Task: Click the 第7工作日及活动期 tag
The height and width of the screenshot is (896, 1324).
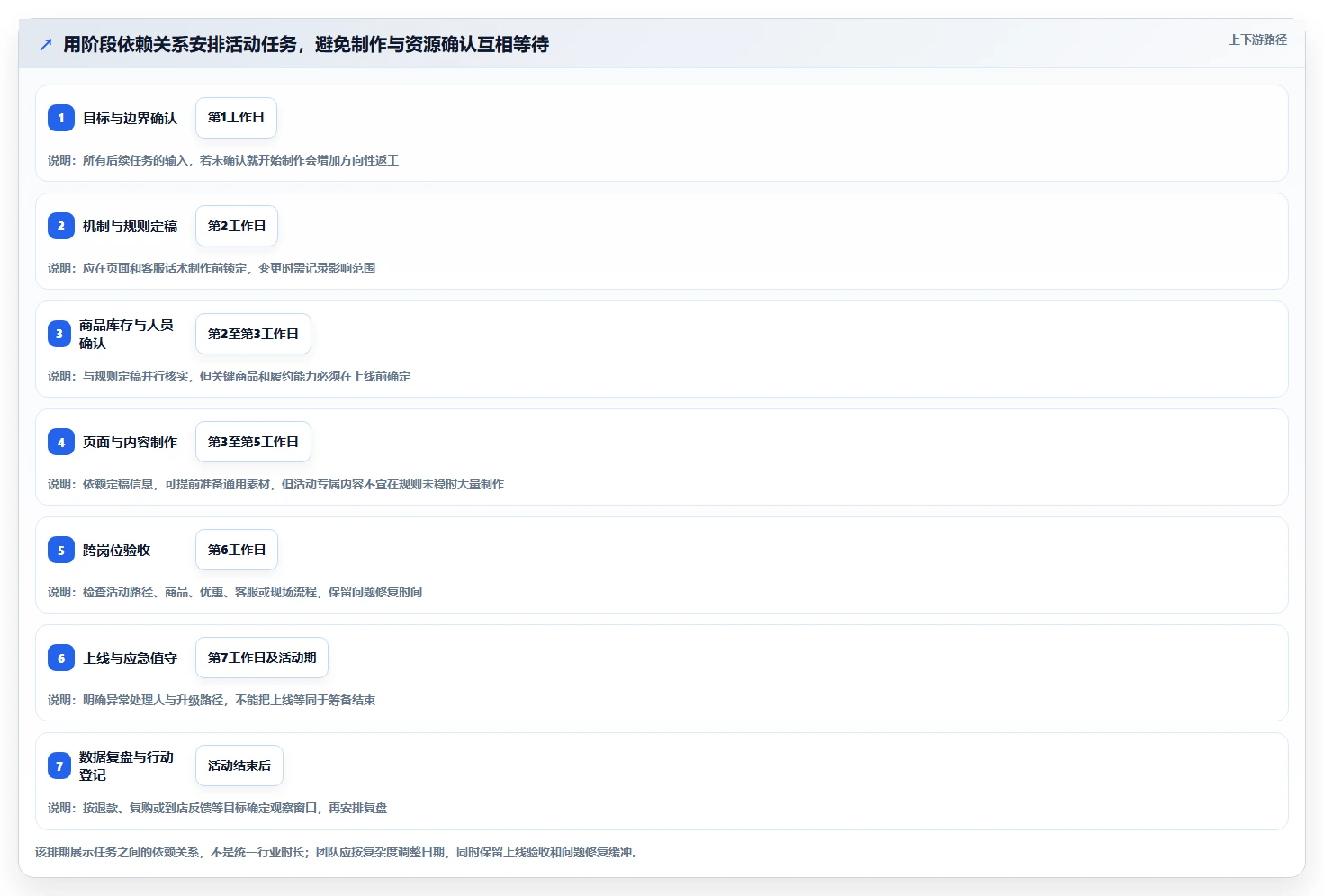Action: 262,658
